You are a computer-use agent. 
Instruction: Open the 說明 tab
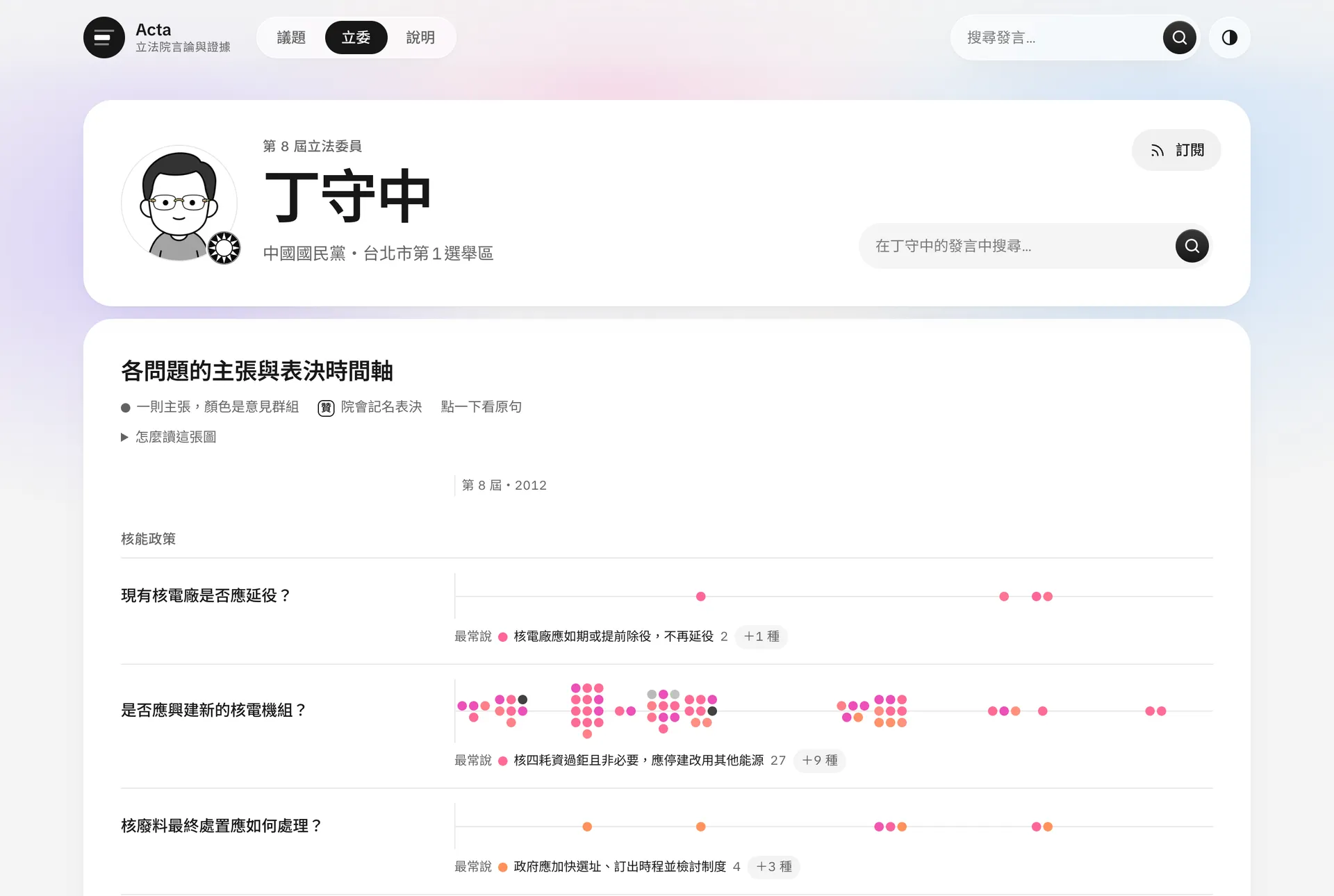(420, 38)
